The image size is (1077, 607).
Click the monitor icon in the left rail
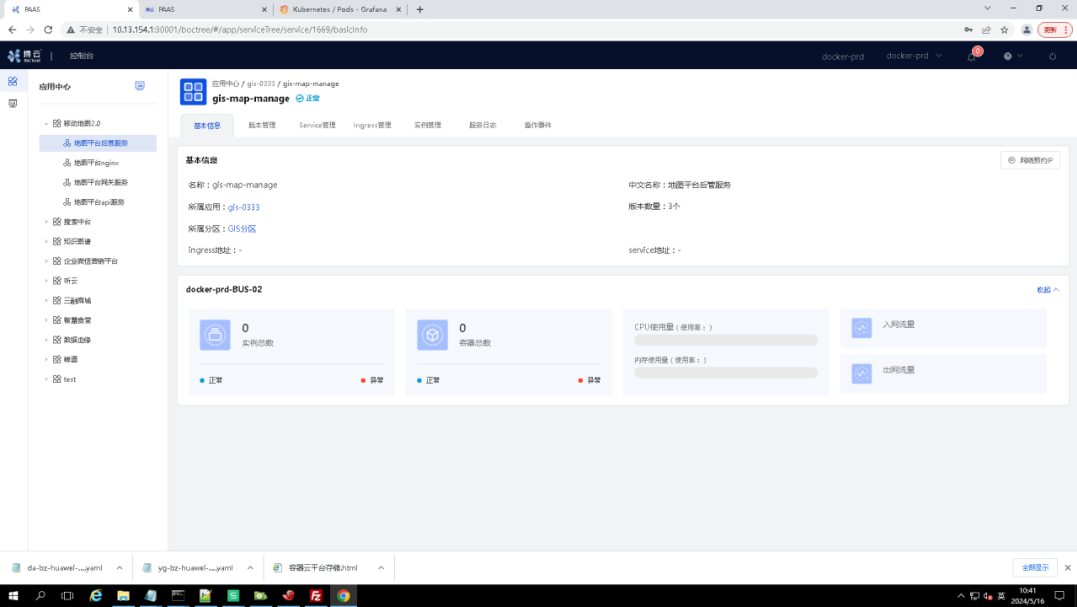(x=12, y=104)
